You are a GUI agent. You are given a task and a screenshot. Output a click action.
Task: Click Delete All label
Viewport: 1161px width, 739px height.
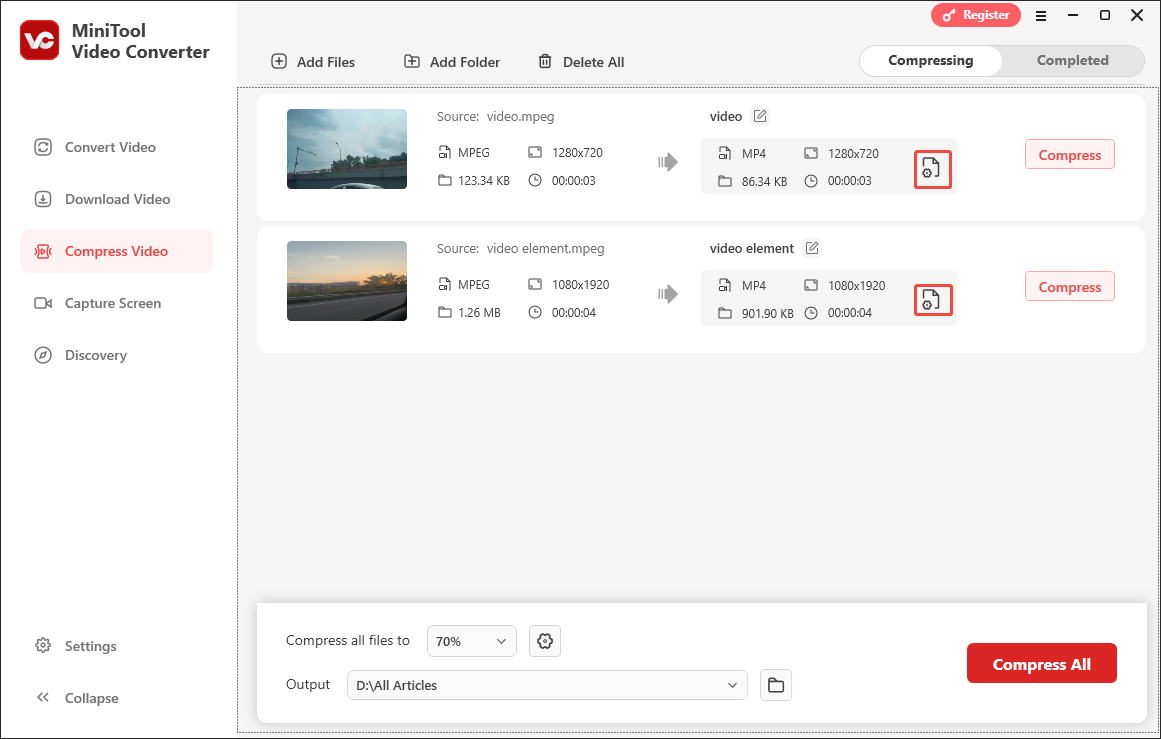point(593,62)
